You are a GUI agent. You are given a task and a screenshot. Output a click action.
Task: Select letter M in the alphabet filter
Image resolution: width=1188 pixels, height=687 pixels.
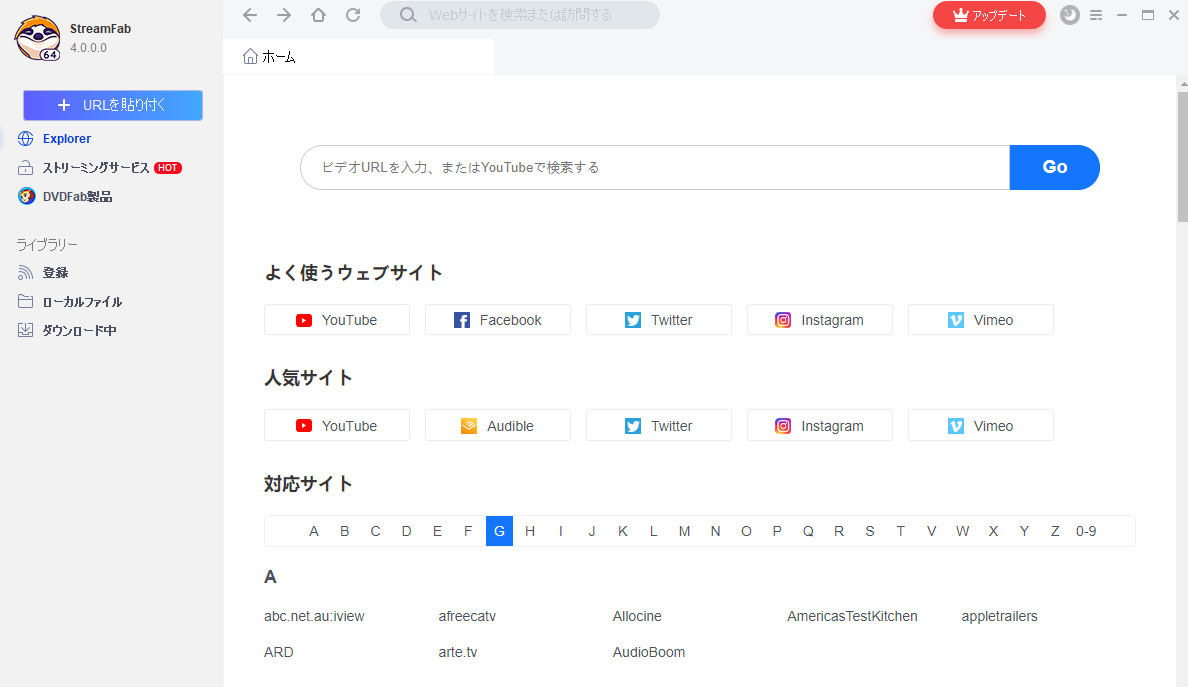click(684, 531)
